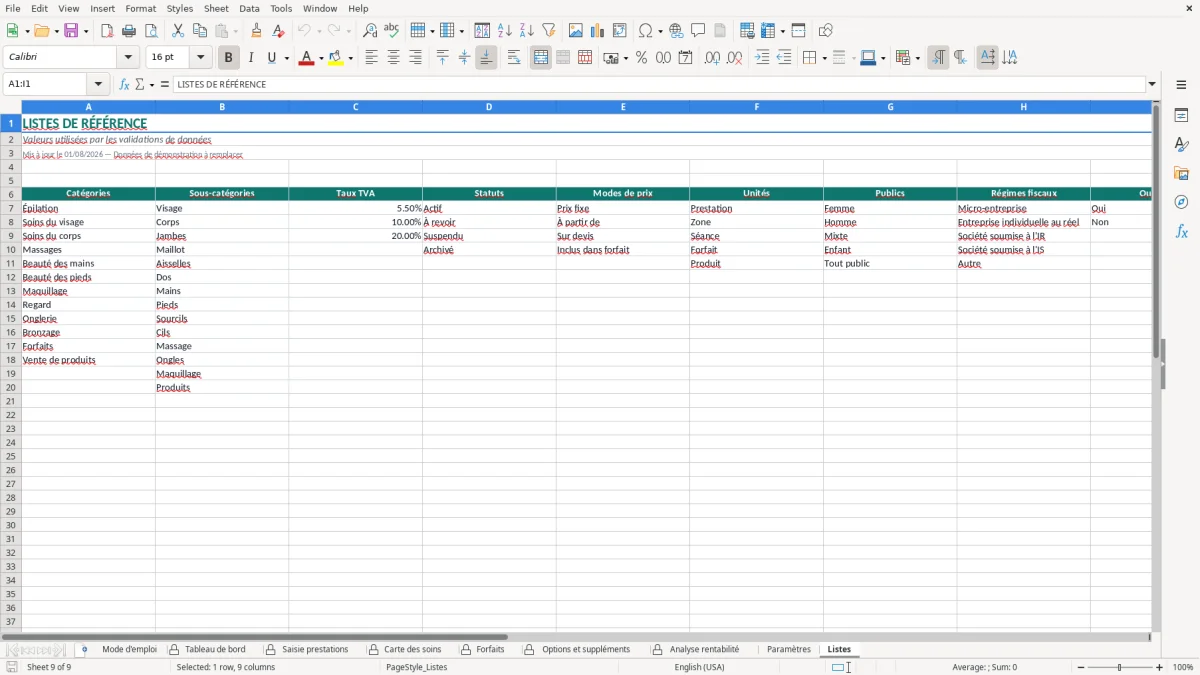
Task: Cut selection with the scissors icon
Action: (x=178, y=31)
